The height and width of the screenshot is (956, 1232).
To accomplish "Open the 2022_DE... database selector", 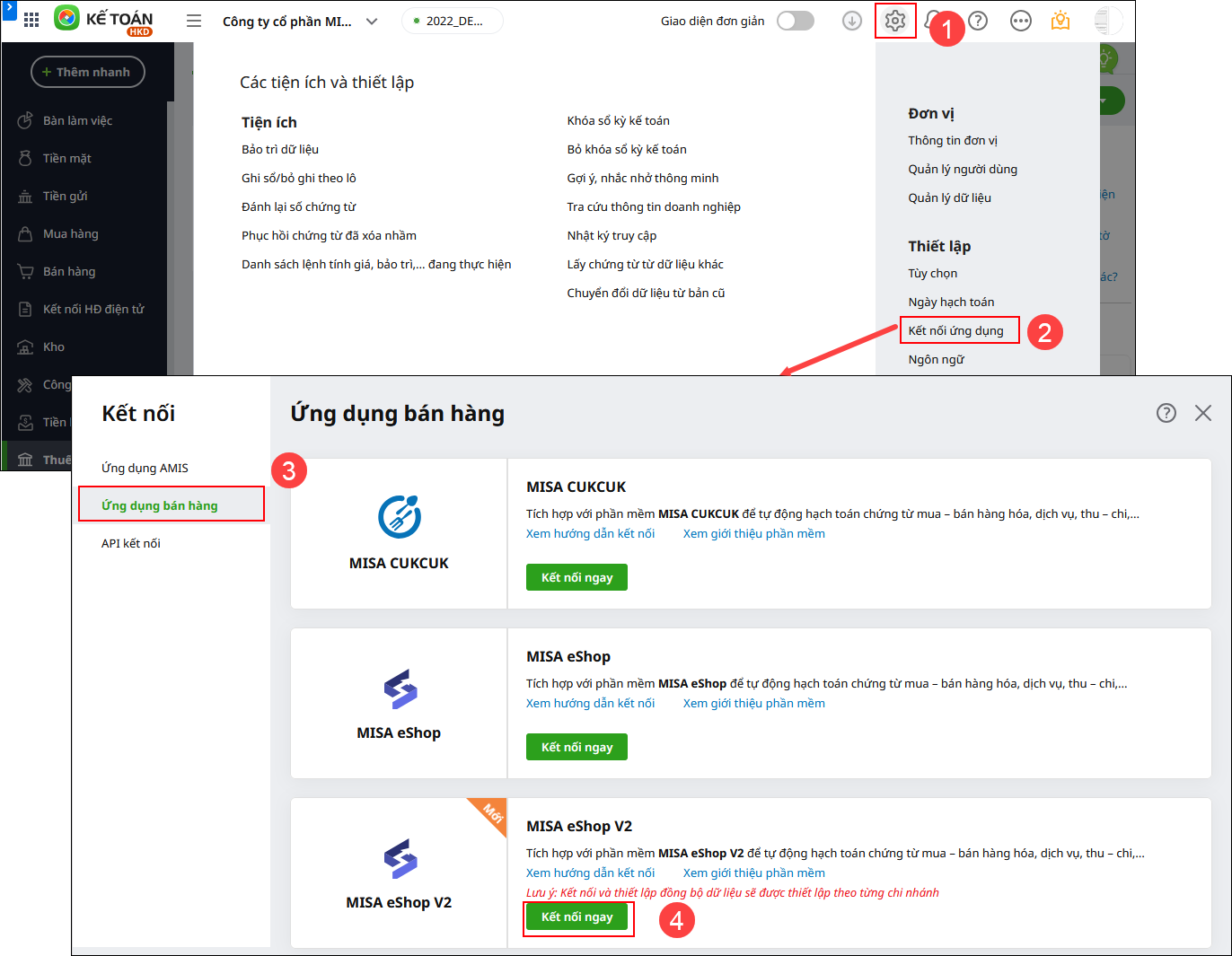I will (x=453, y=21).
